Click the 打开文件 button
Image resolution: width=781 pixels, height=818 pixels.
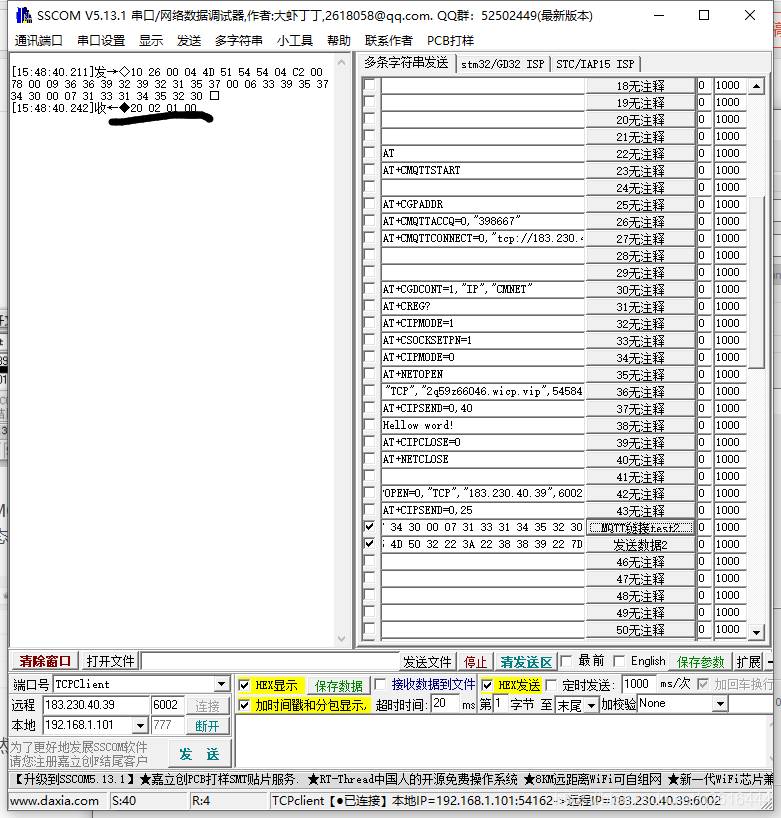[x=110, y=661]
